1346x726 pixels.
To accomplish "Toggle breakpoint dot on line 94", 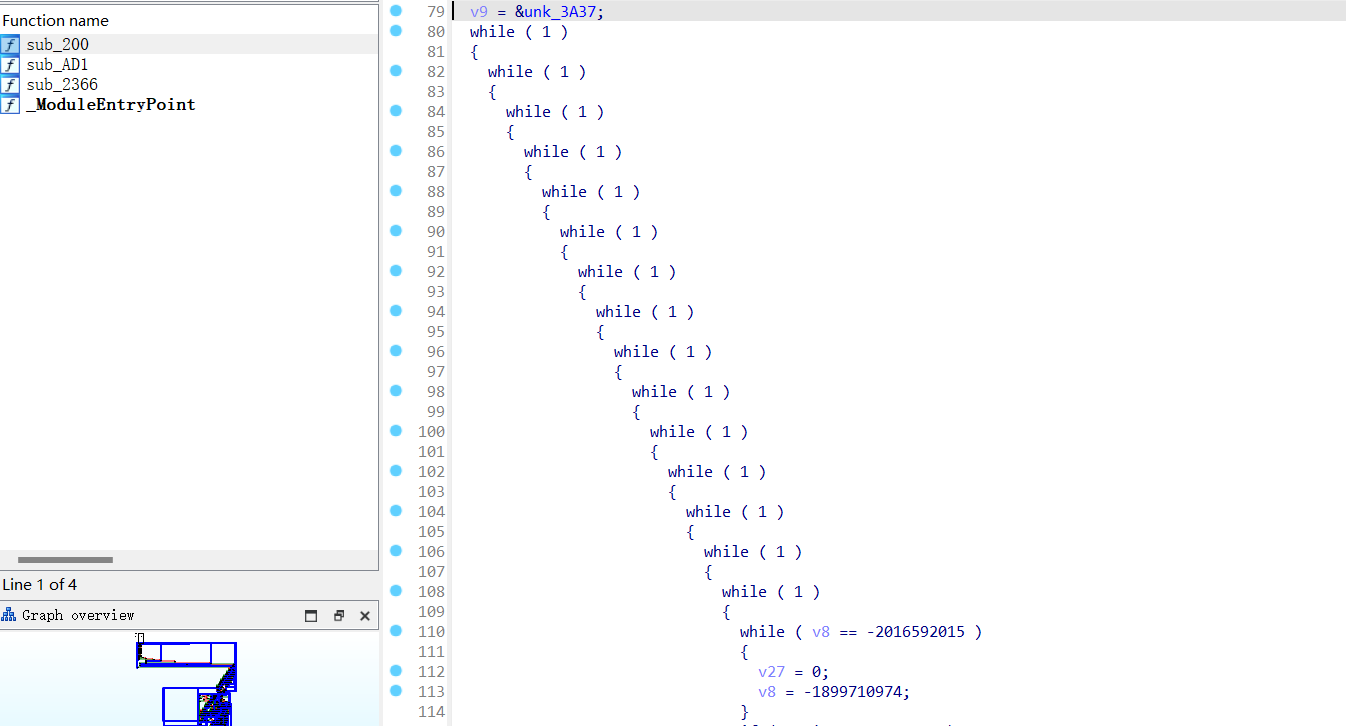I will tap(396, 311).
